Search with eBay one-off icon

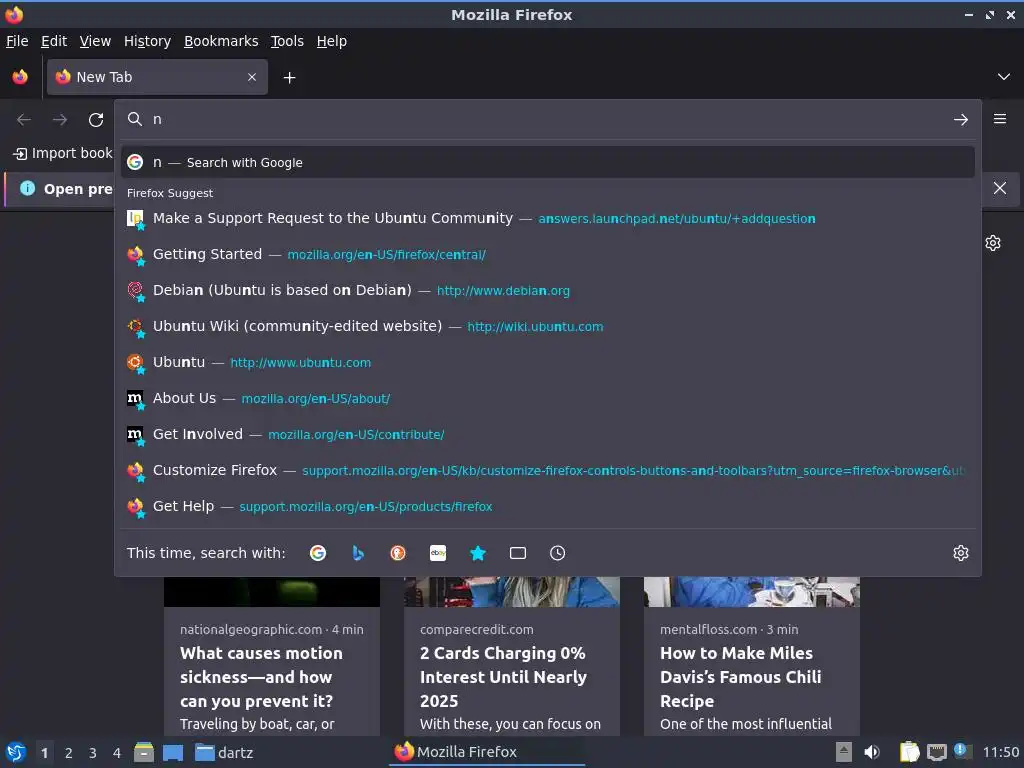[438, 553]
